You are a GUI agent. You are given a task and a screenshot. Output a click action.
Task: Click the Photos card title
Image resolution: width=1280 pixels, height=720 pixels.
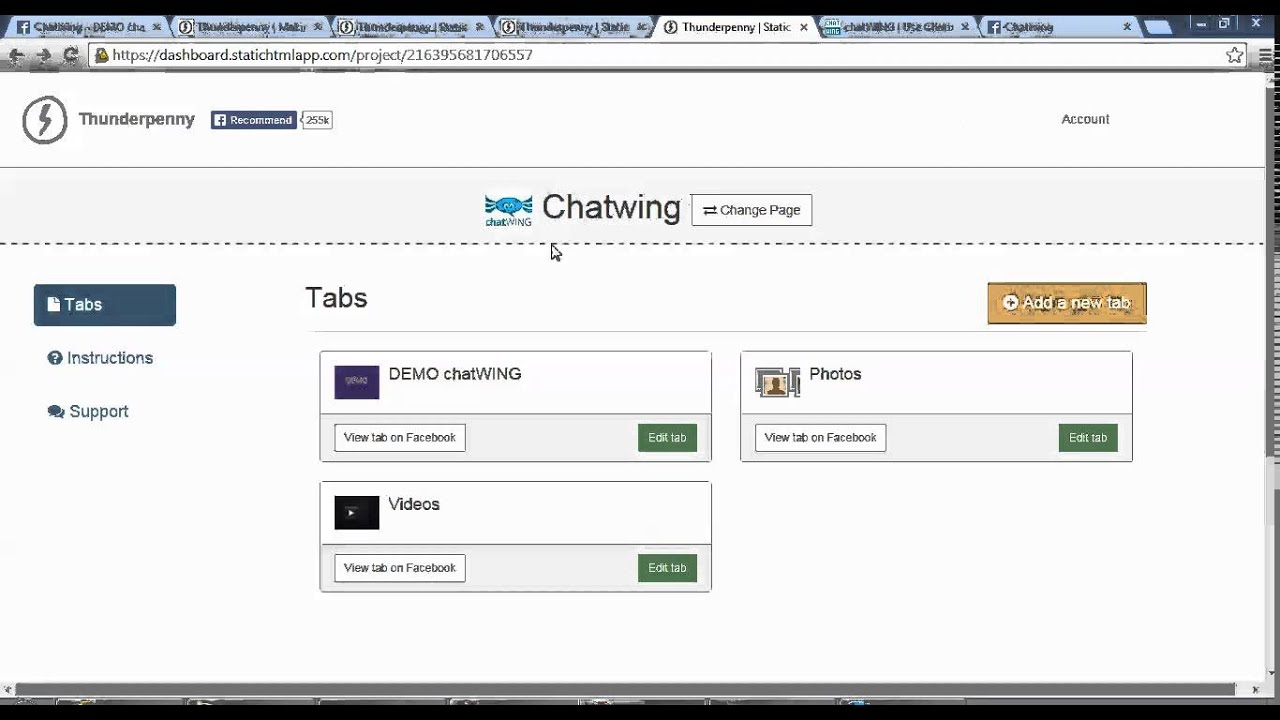click(835, 374)
